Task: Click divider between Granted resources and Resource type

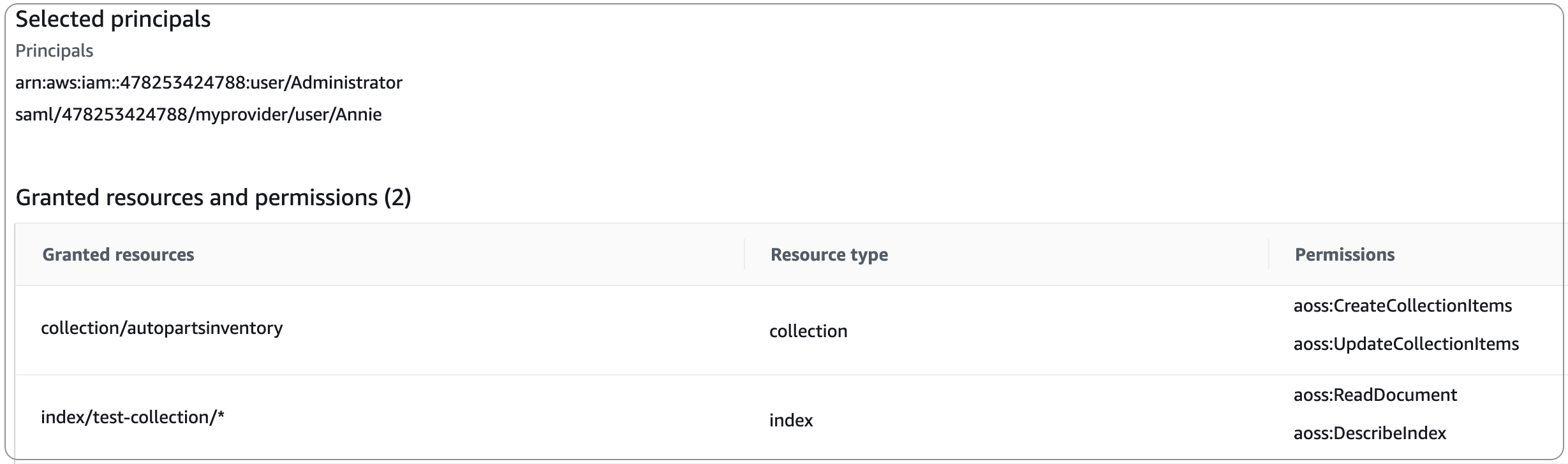Action: click(x=744, y=254)
